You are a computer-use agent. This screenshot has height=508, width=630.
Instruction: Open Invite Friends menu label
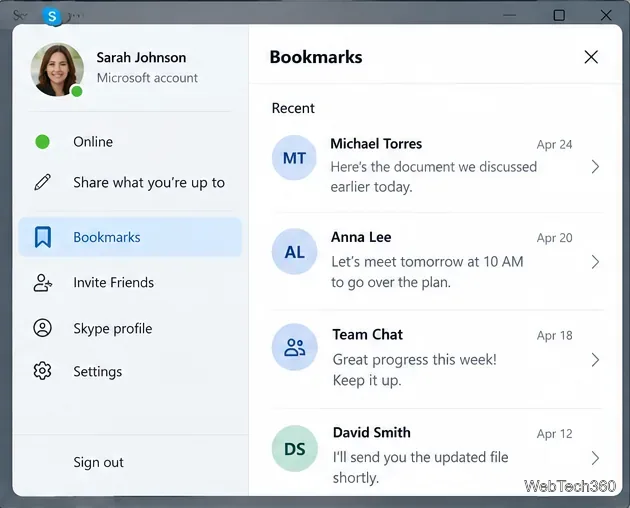pyautogui.click(x=113, y=283)
